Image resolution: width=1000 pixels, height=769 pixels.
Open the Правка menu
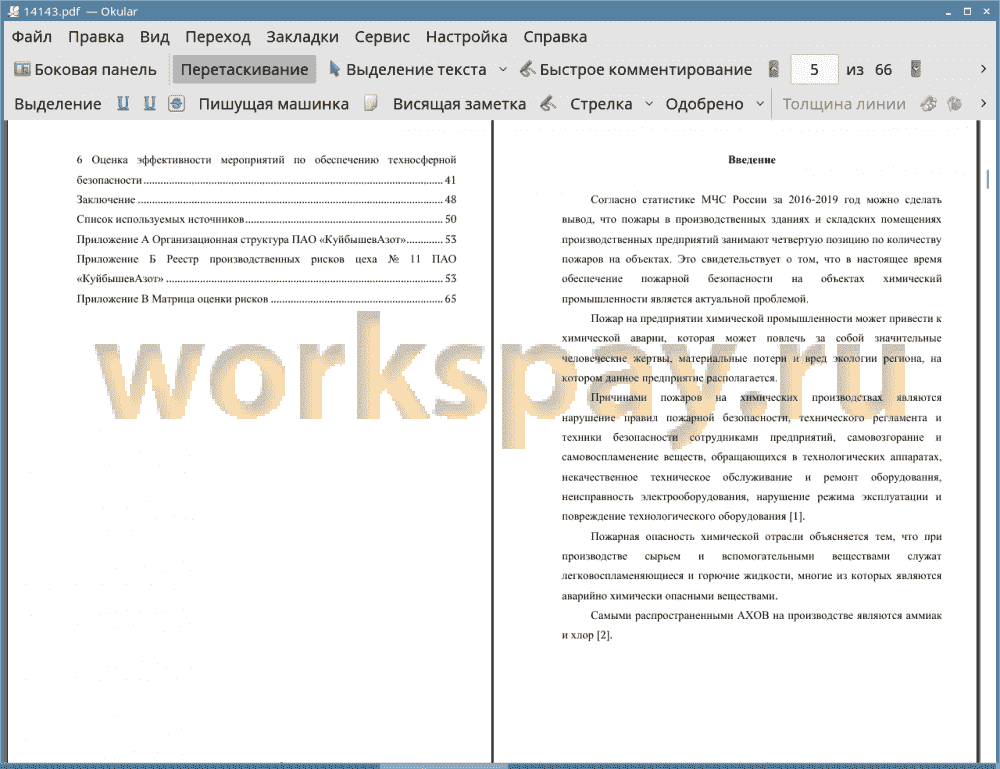(x=96, y=36)
